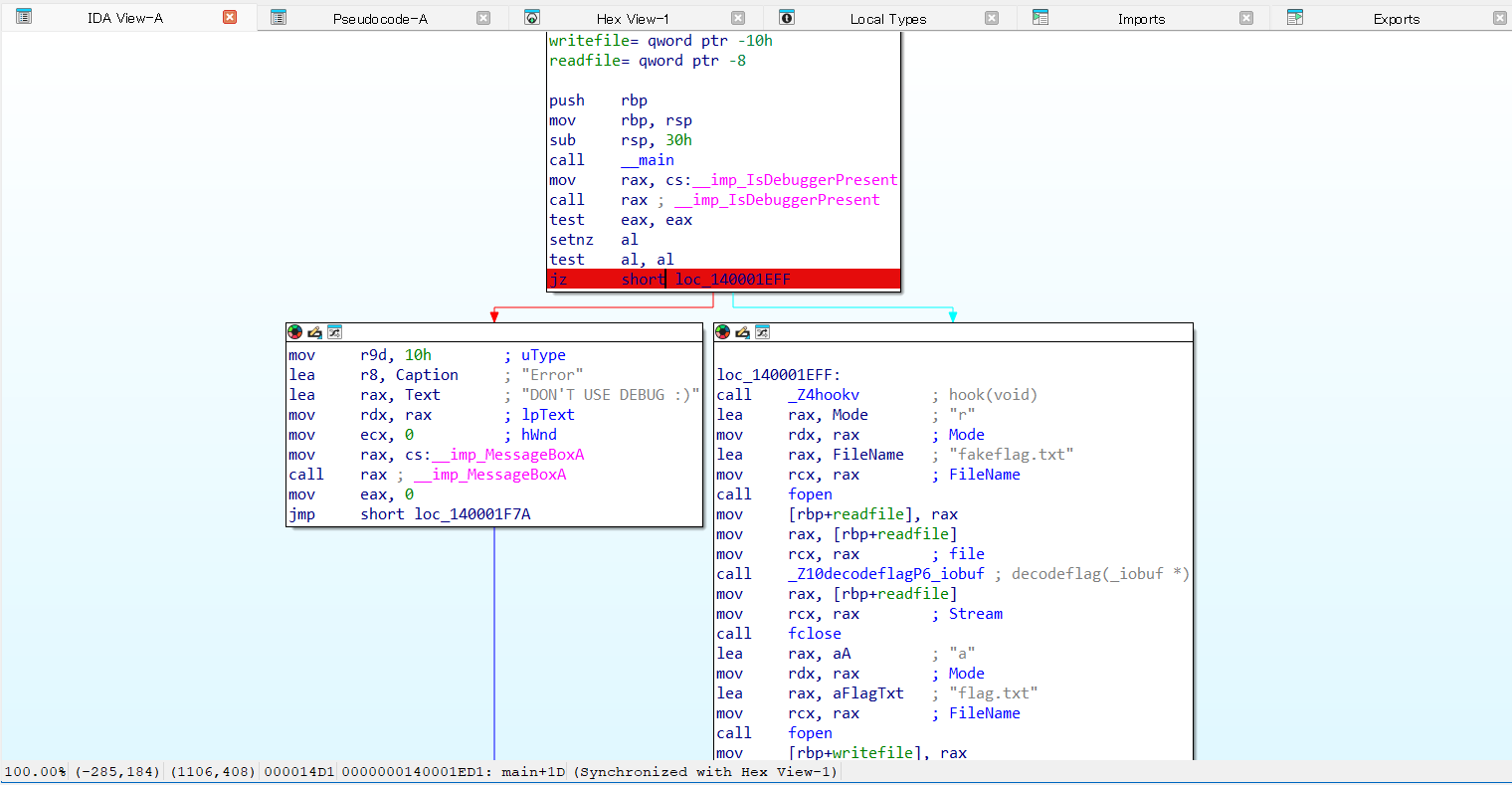Close the Local Types tab
The height and width of the screenshot is (785, 1512).
click(992, 17)
